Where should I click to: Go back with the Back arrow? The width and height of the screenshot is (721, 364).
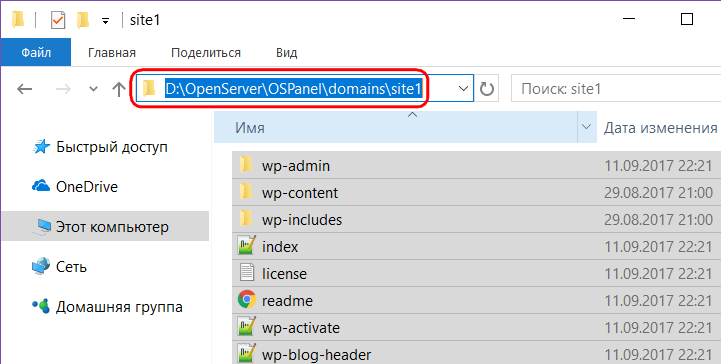[x=24, y=89]
